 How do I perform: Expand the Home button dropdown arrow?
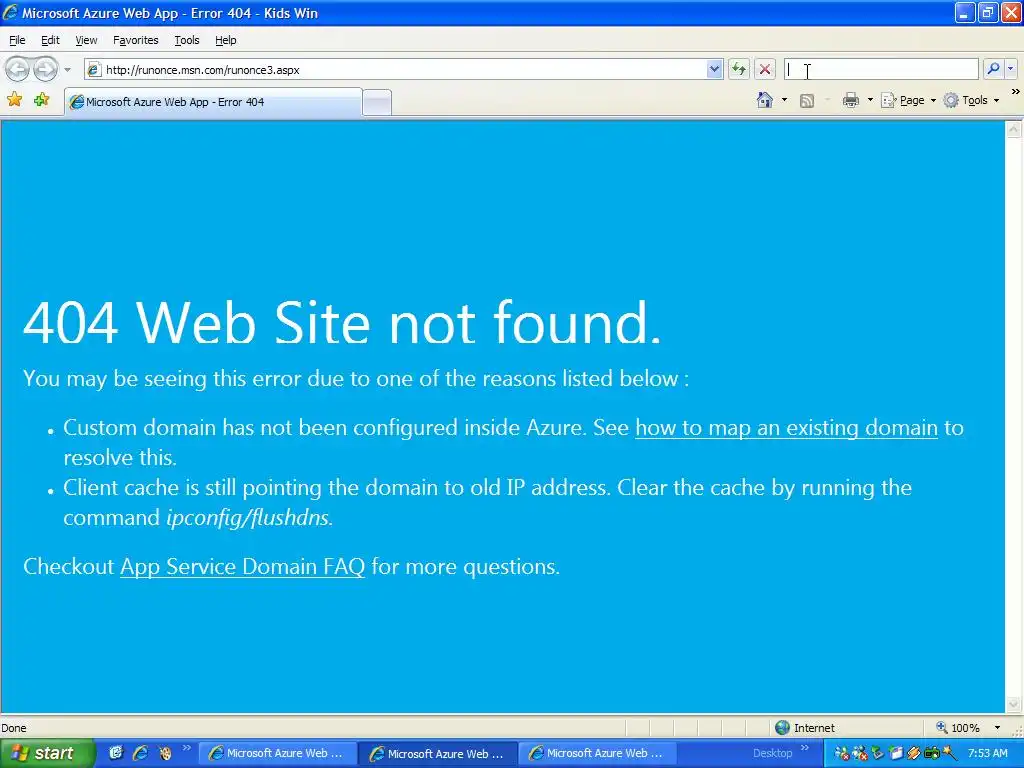(x=784, y=100)
